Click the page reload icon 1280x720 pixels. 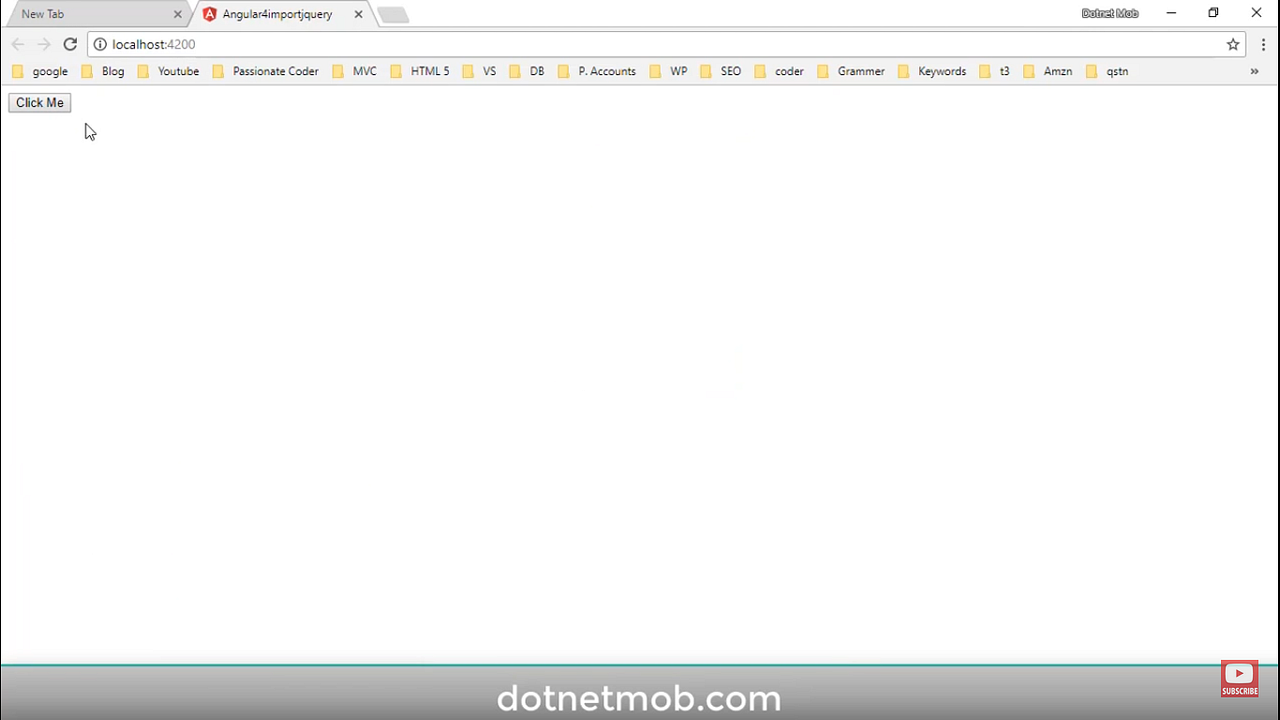pyautogui.click(x=70, y=44)
